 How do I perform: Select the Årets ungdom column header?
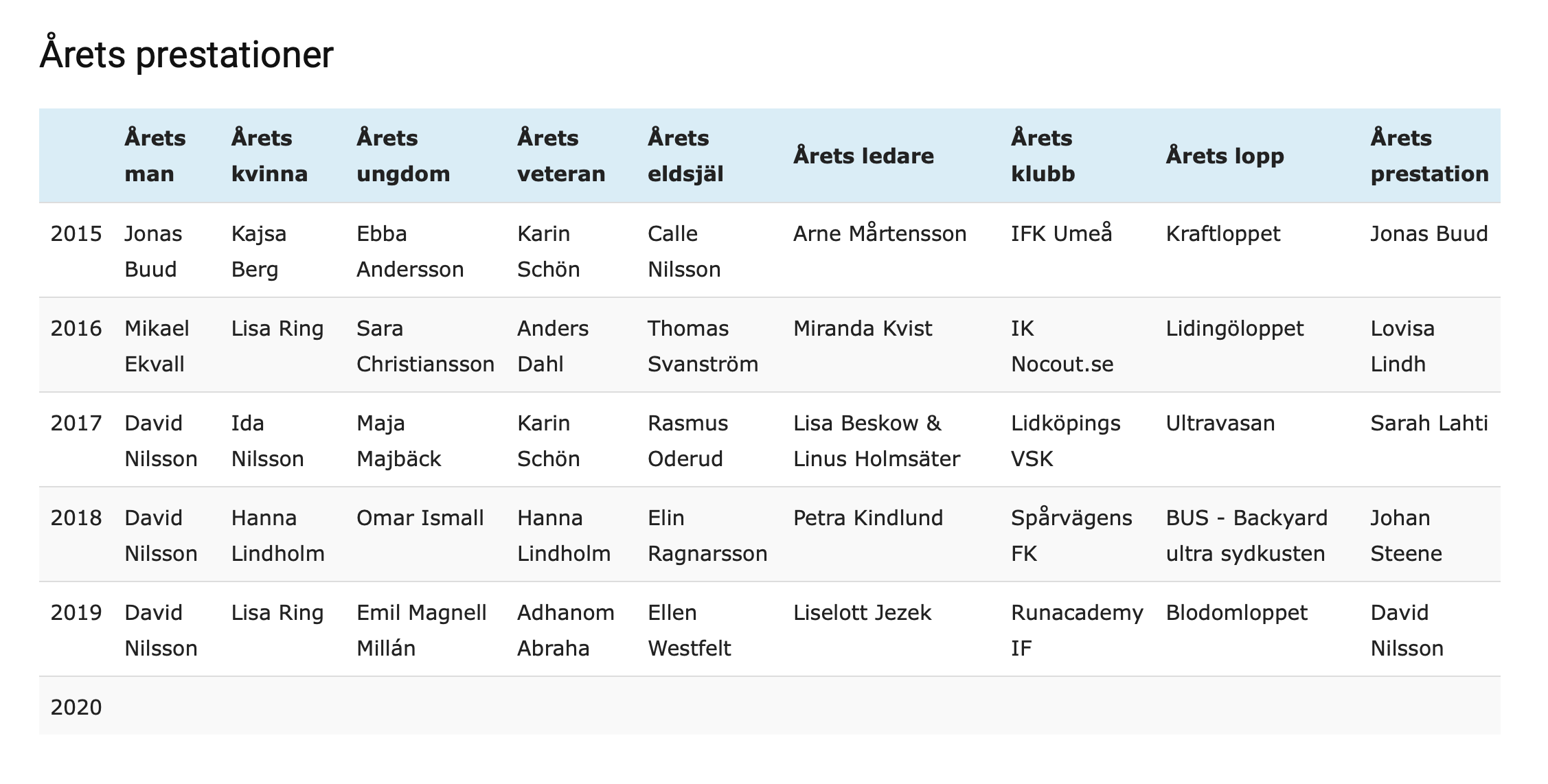coord(403,156)
